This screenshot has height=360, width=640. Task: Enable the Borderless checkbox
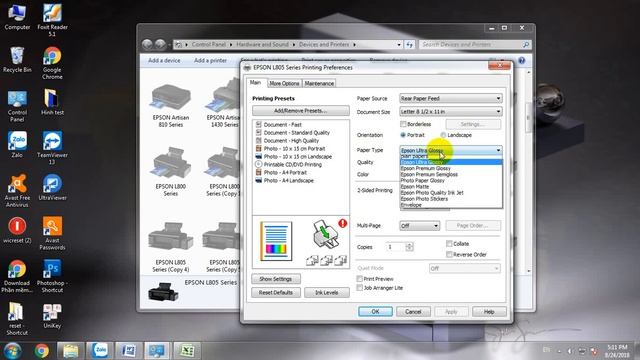point(403,124)
